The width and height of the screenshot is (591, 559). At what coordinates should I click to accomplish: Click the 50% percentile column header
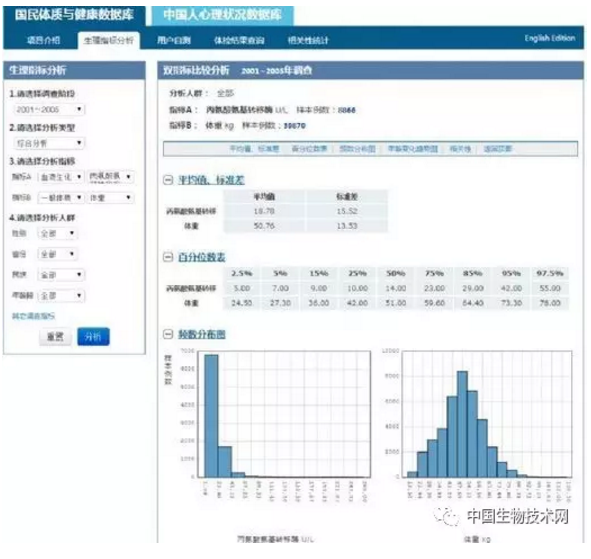tap(396, 273)
